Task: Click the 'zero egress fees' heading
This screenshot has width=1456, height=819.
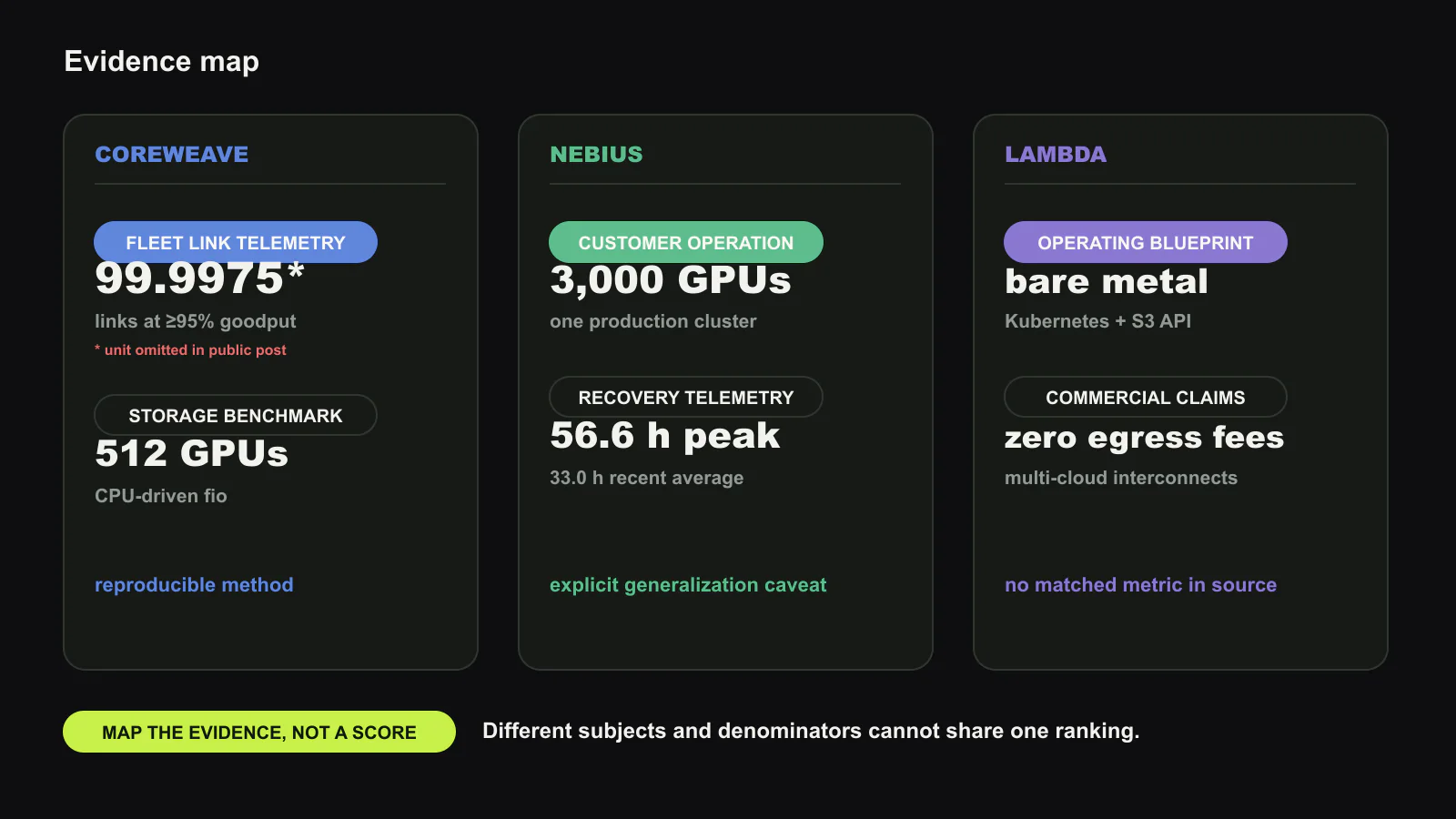Action: (x=1144, y=438)
